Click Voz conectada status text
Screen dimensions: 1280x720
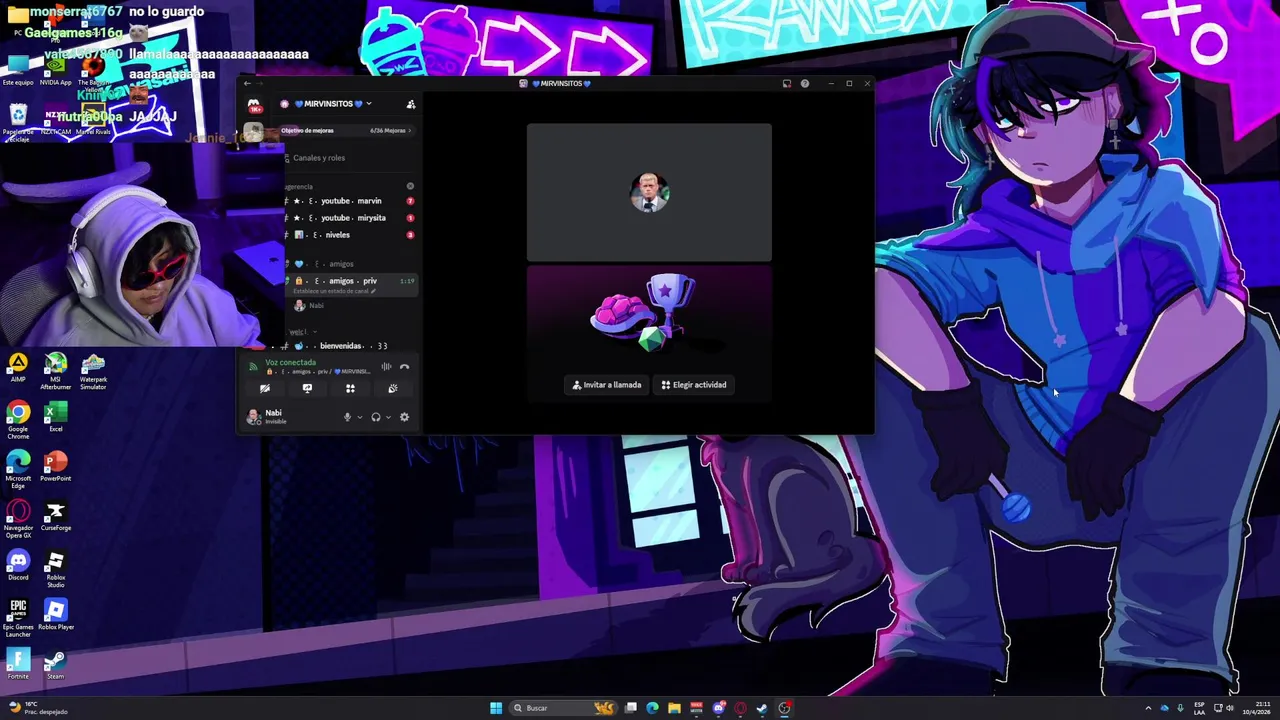290,362
